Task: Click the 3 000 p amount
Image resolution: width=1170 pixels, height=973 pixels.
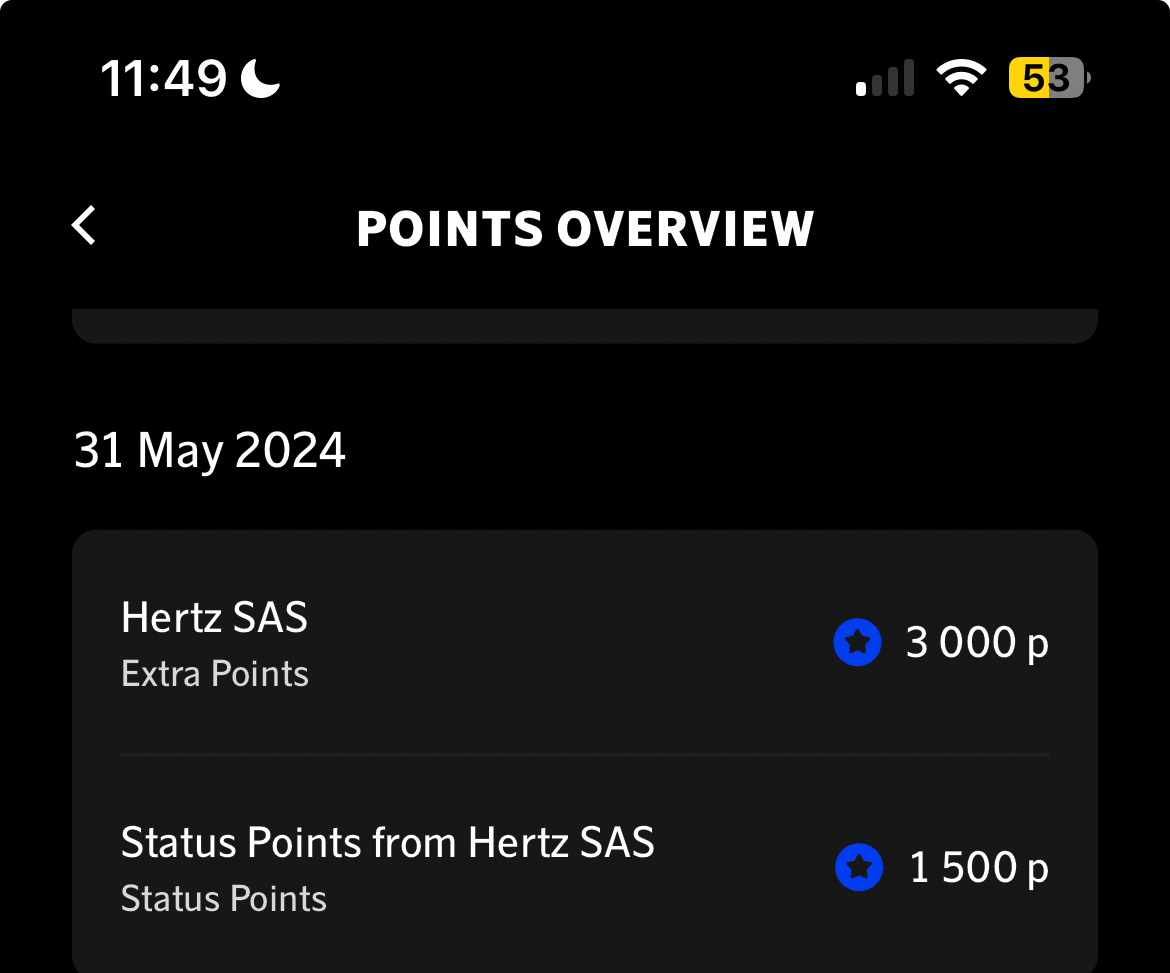Action: (977, 642)
